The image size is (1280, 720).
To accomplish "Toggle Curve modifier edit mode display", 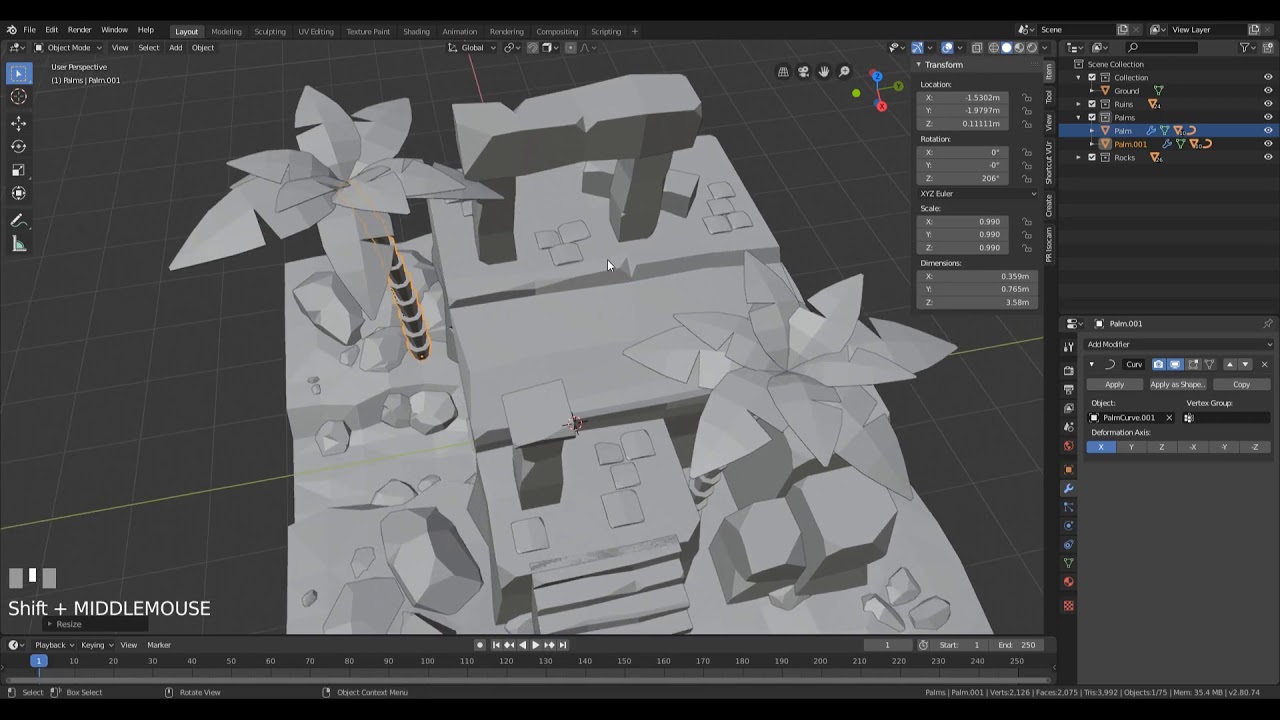I will point(1192,364).
